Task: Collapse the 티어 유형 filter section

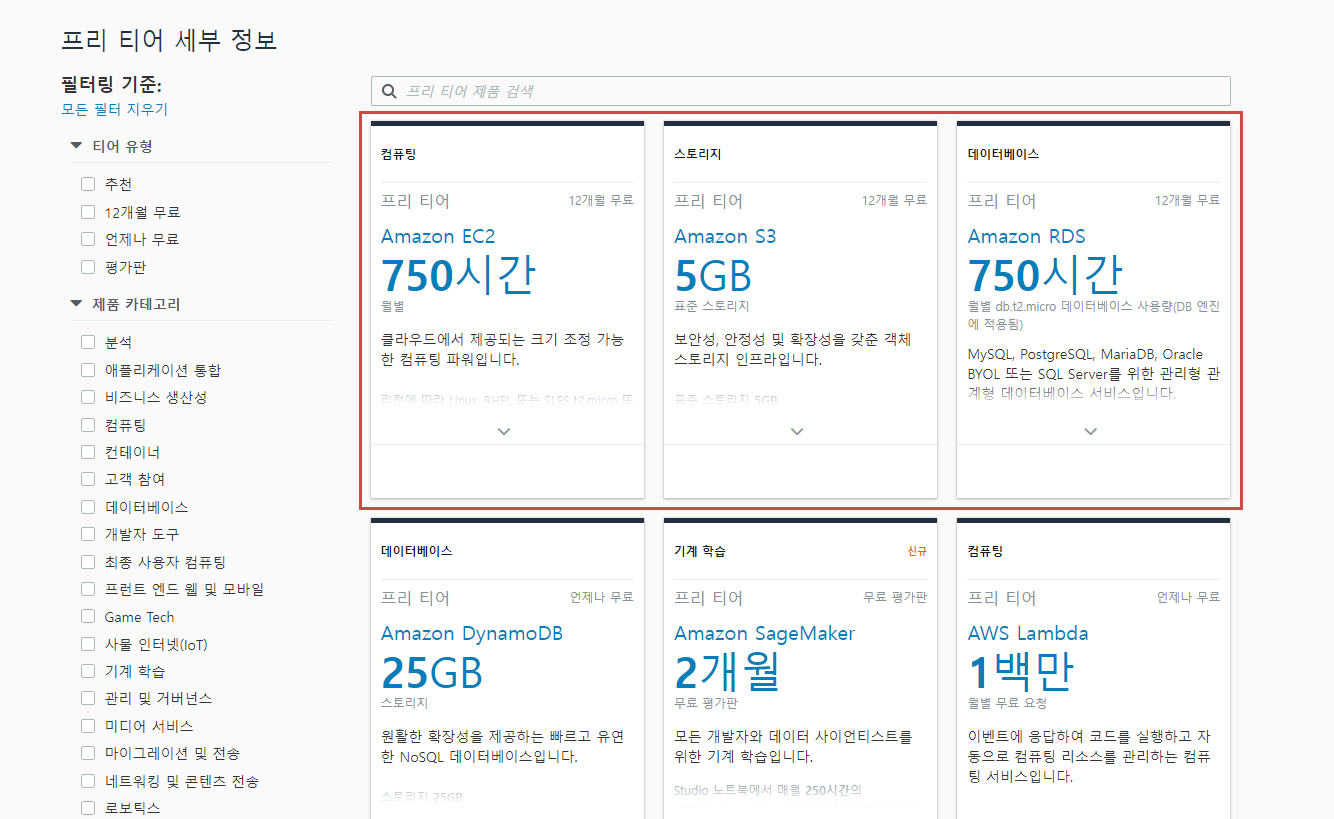Action: [x=76, y=146]
